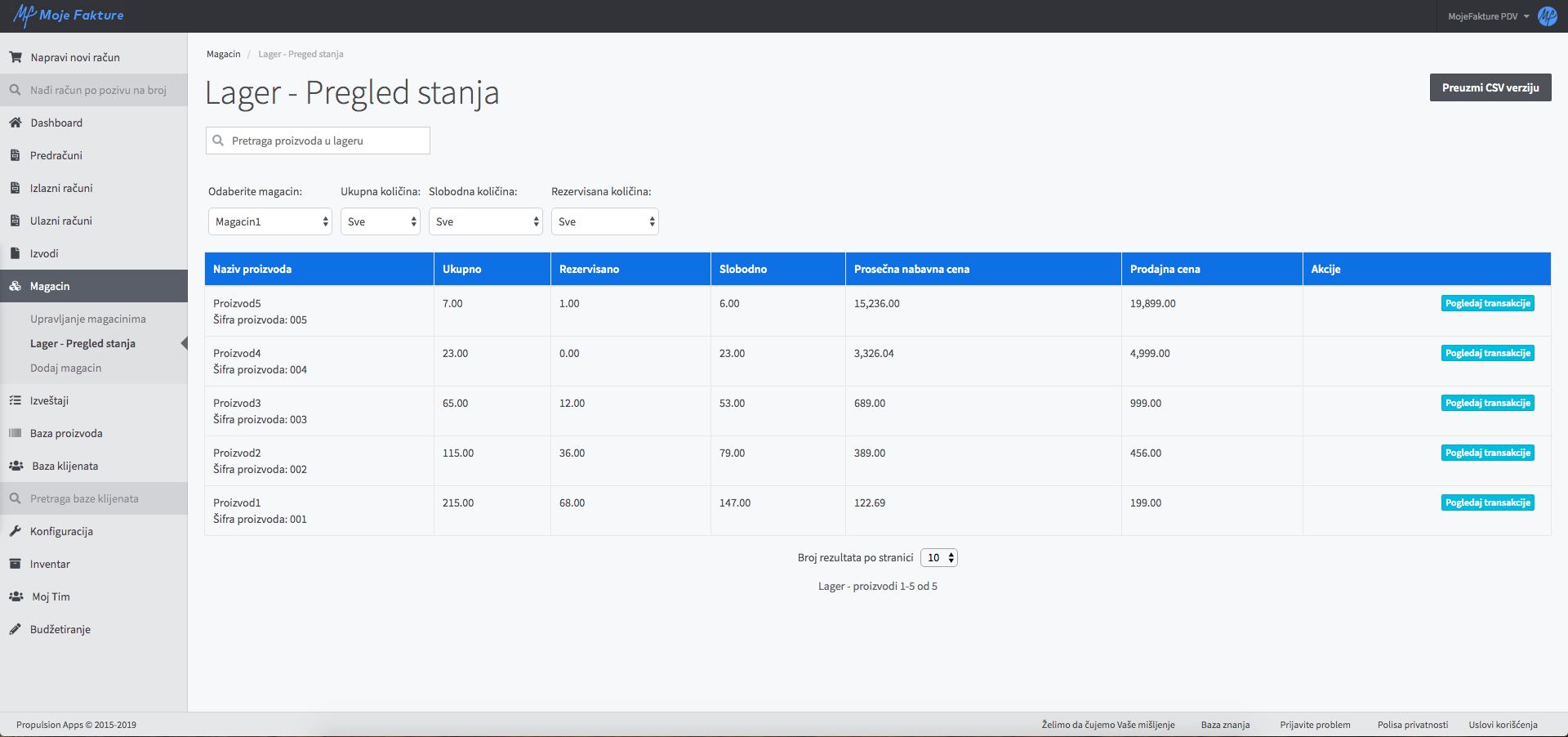Screen dimensions: 1568x737
Task: Open the Slobodna količina filter dropdown
Action: pos(486,221)
